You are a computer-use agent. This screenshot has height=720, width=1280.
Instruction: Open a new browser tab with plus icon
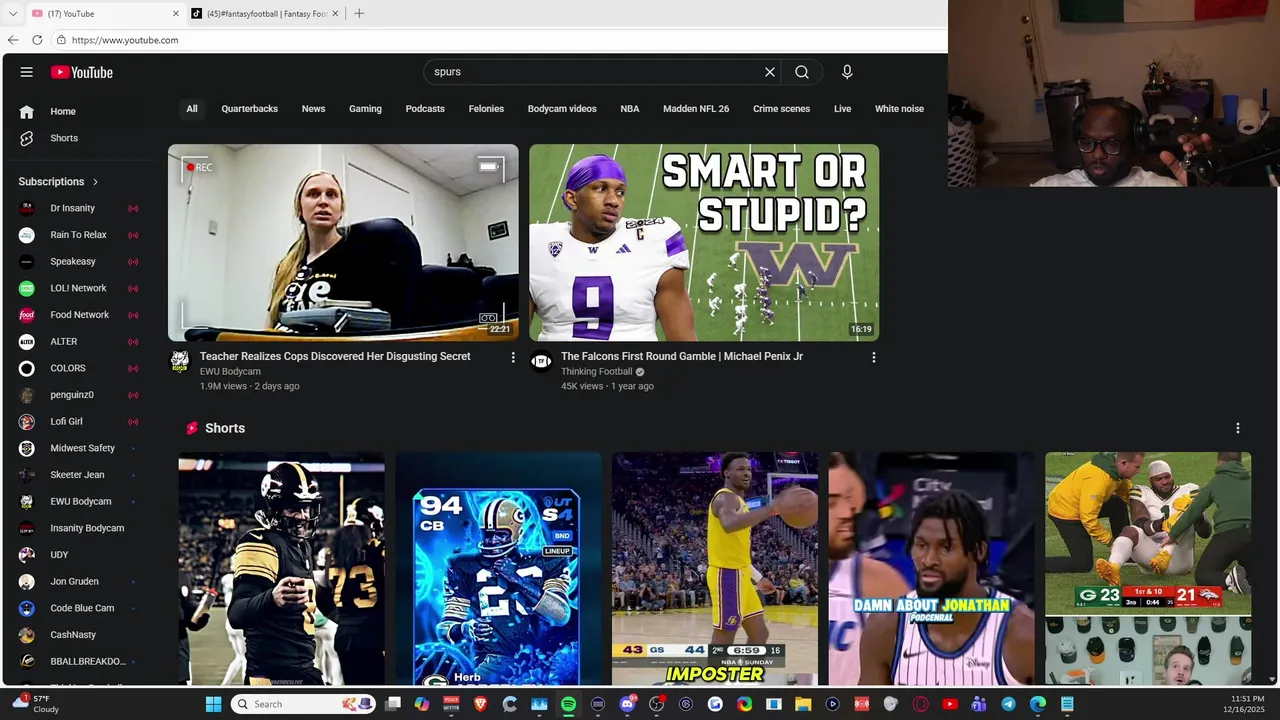359,13
